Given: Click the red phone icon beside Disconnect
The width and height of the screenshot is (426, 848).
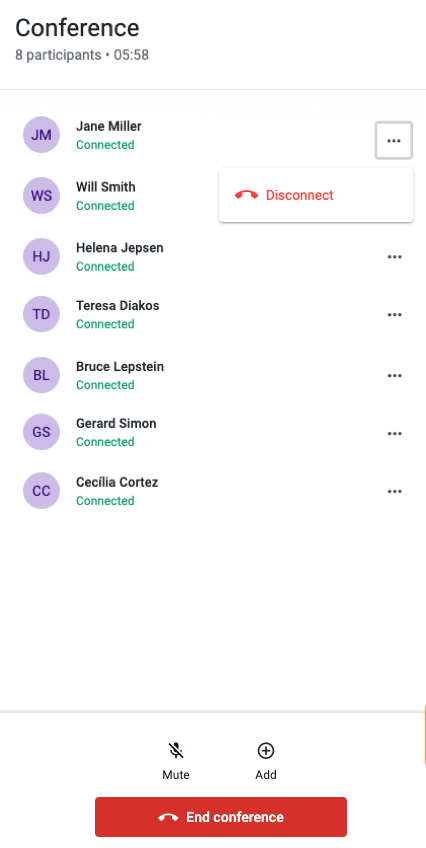Looking at the screenshot, I should click(246, 195).
